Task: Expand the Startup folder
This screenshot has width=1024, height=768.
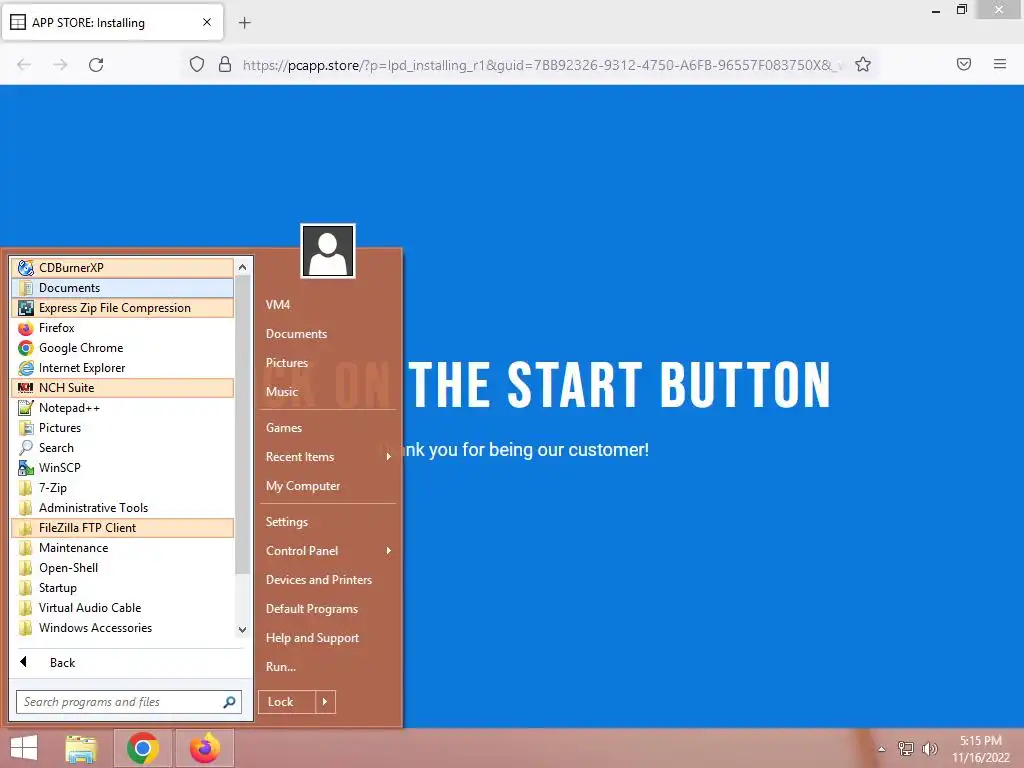Action: pos(122,588)
